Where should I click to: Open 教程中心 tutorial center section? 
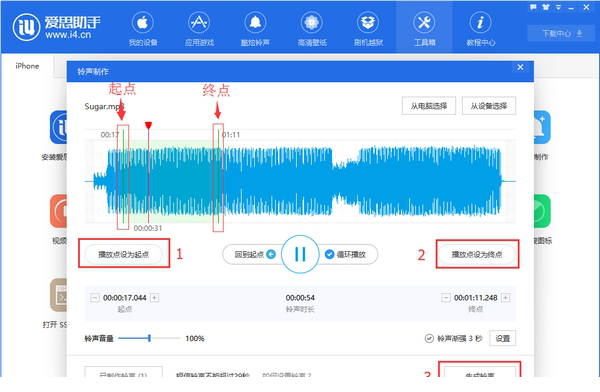coord(481,29)
